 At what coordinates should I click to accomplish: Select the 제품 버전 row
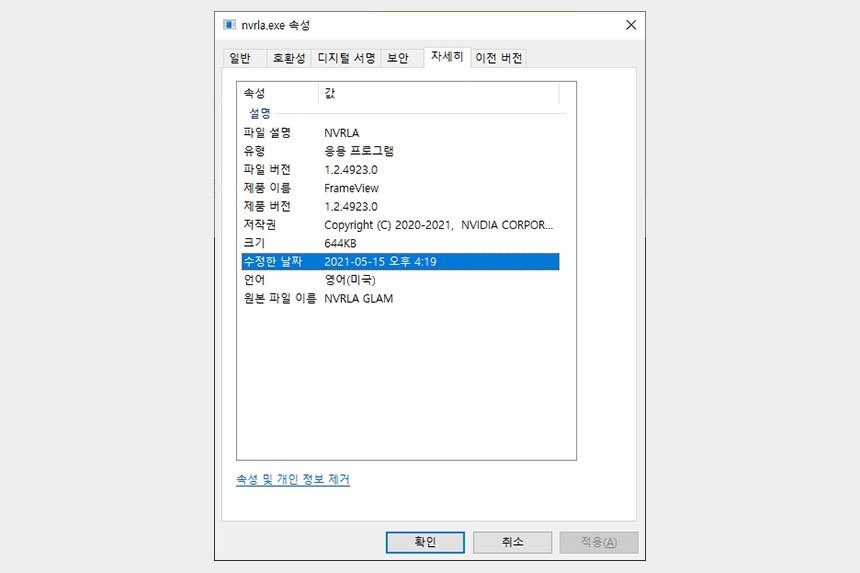400,207
